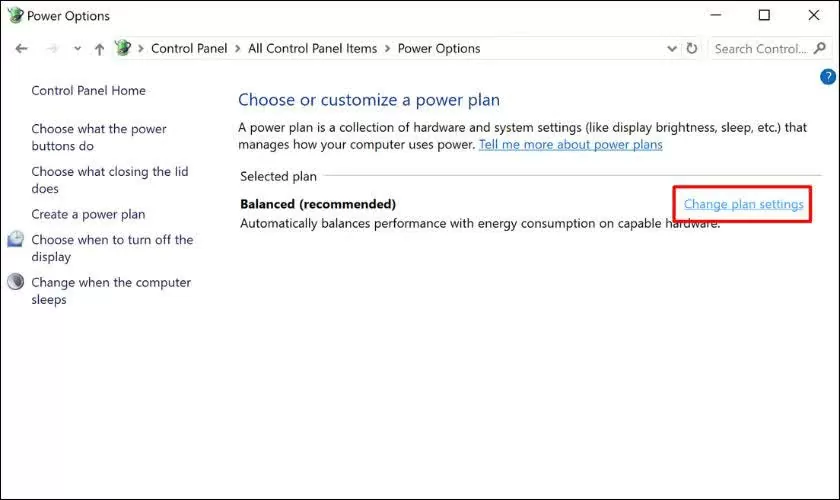Image resolution: width=840 pixels, height=500 pixels.
Task: Expand chevron after Control Panel breadcrumb
Action: [236, 49]
